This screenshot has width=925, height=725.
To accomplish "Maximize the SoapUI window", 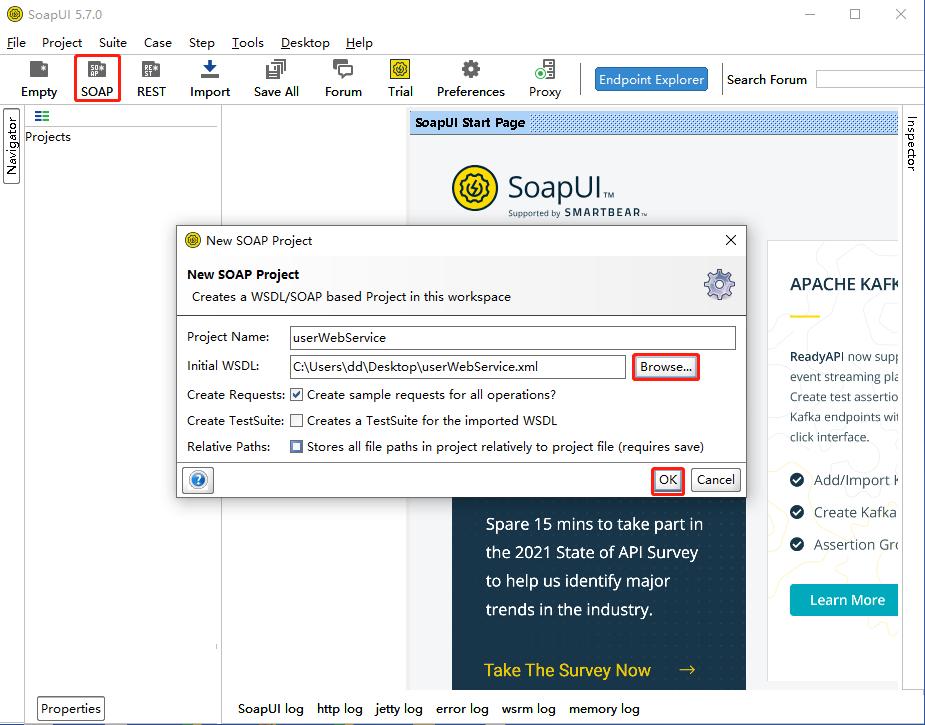I will pyautogui.click(x=855, y=14).
